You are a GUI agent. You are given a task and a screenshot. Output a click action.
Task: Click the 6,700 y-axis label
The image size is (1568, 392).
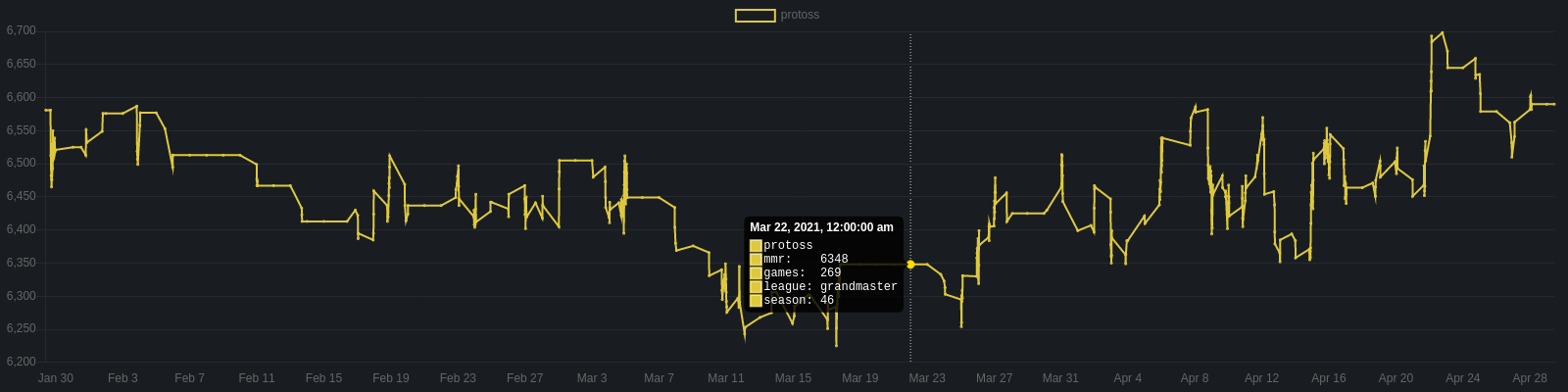(x=22, y=31)
